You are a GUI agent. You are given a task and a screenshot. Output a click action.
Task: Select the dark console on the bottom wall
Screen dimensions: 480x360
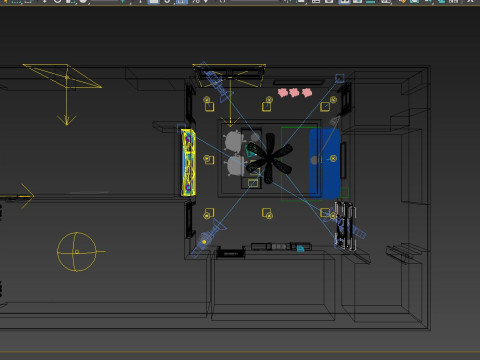coord(281,247)
